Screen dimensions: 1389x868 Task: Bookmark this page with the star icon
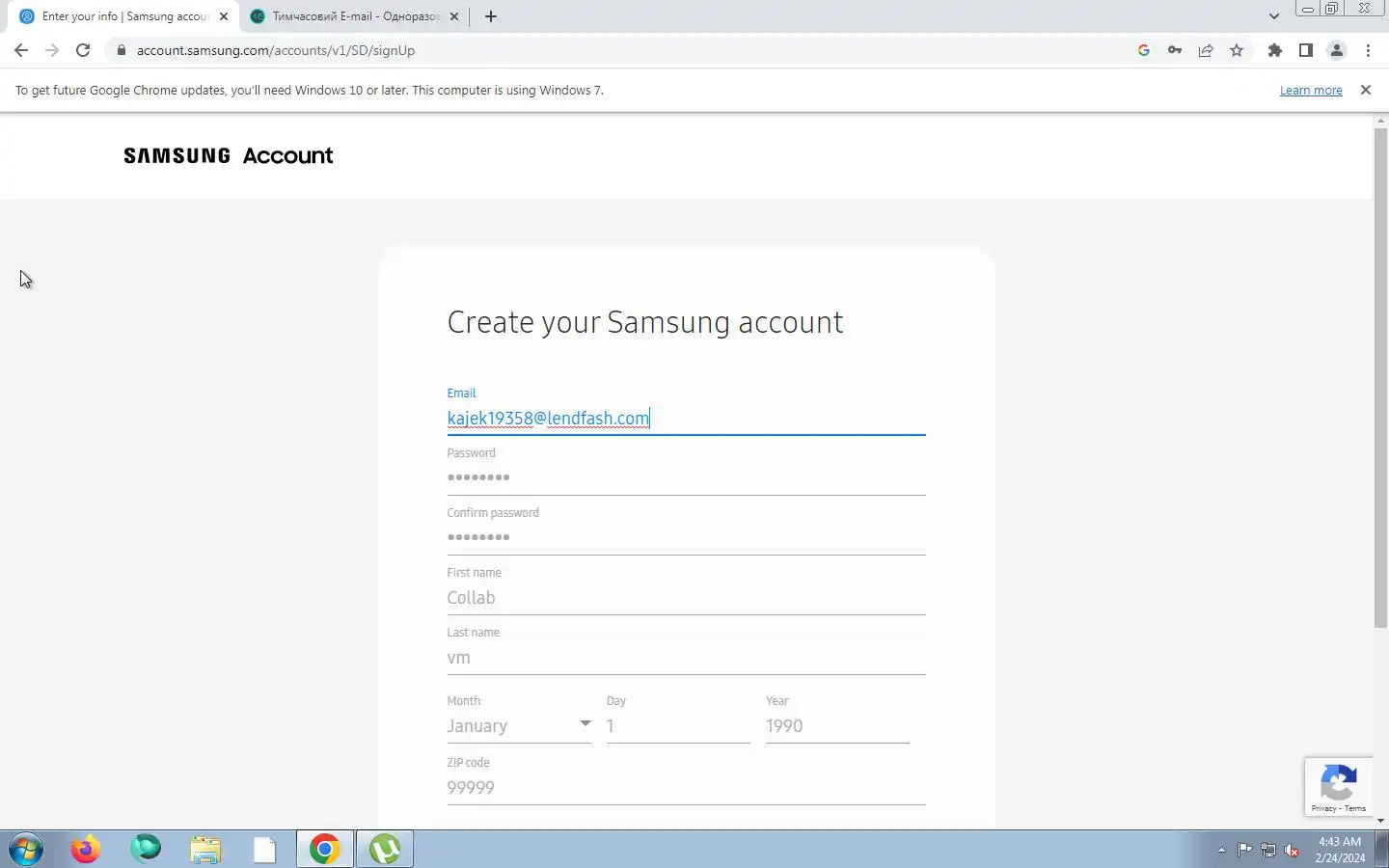[x=1237, y=50]
